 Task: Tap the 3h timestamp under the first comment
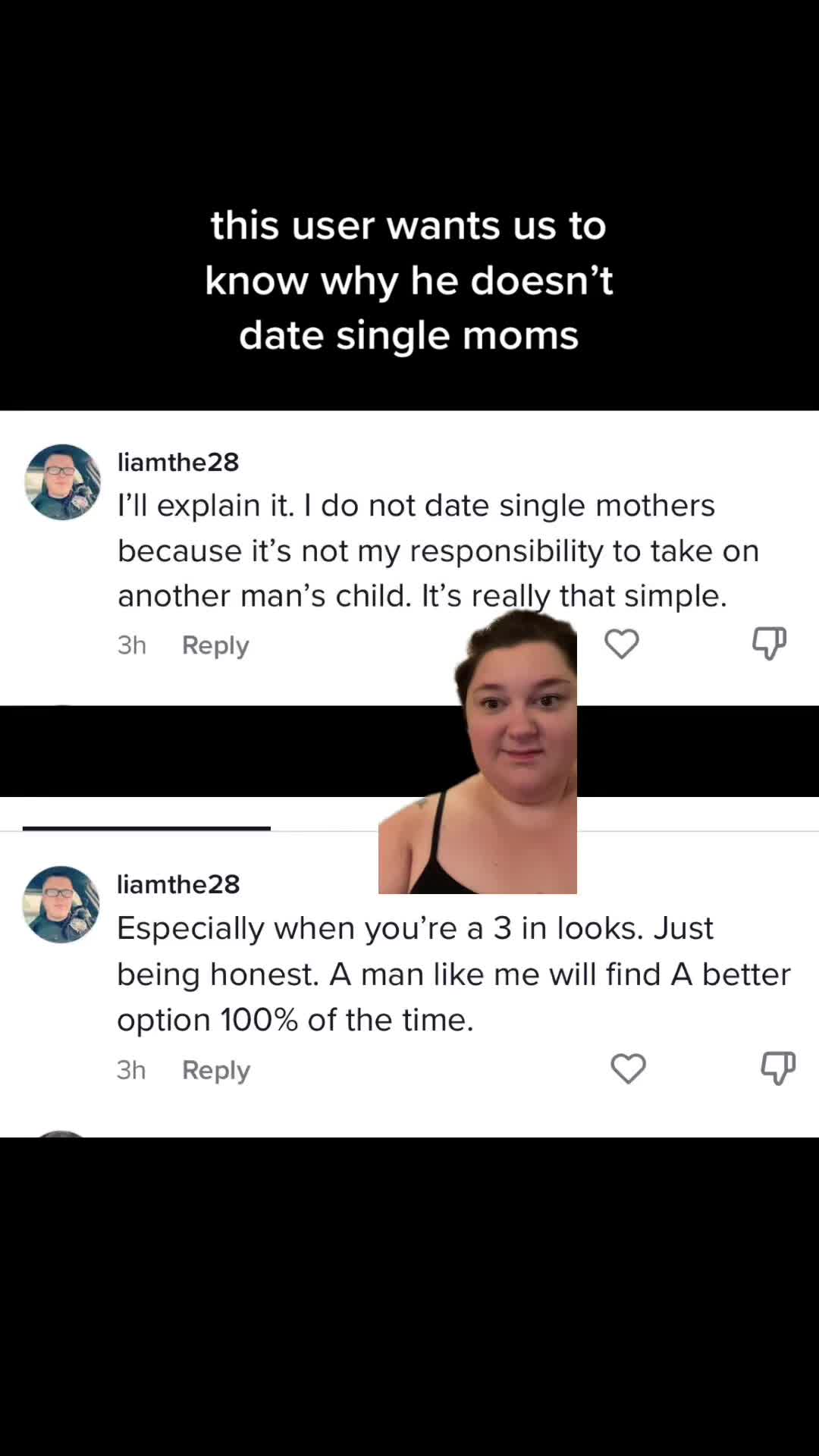click(131, 645)
